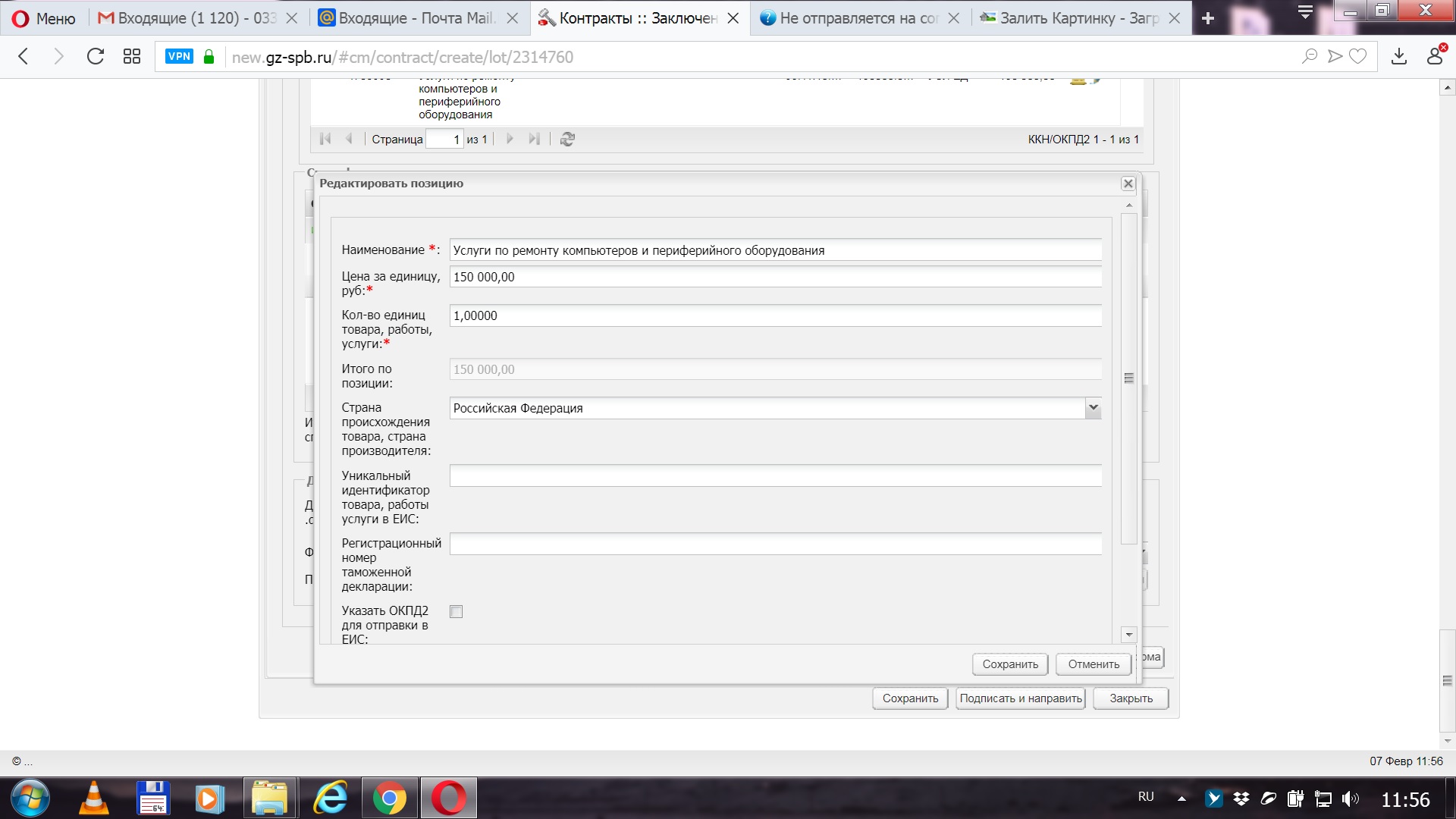
Task: Expand country of origin dropdown
Action: [1093, 408]
